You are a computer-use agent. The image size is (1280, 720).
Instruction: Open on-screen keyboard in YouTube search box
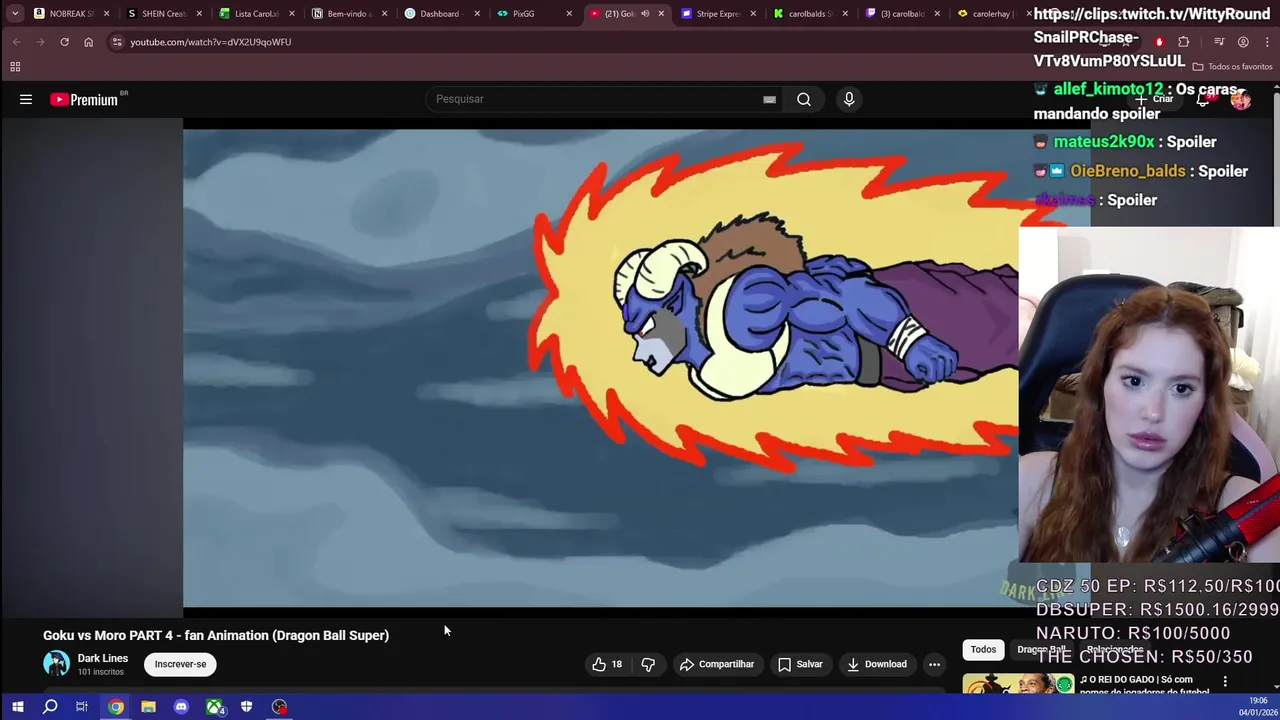coord(769,99)
